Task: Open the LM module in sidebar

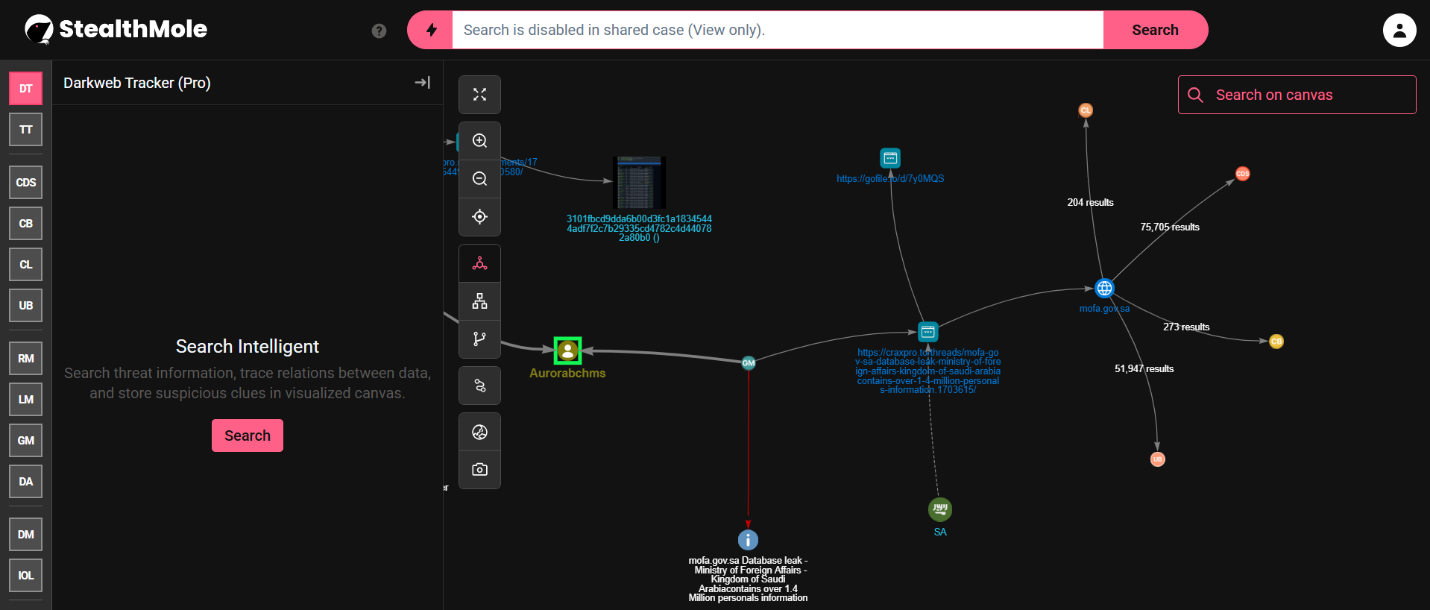Action: click(x=26, y=399)
